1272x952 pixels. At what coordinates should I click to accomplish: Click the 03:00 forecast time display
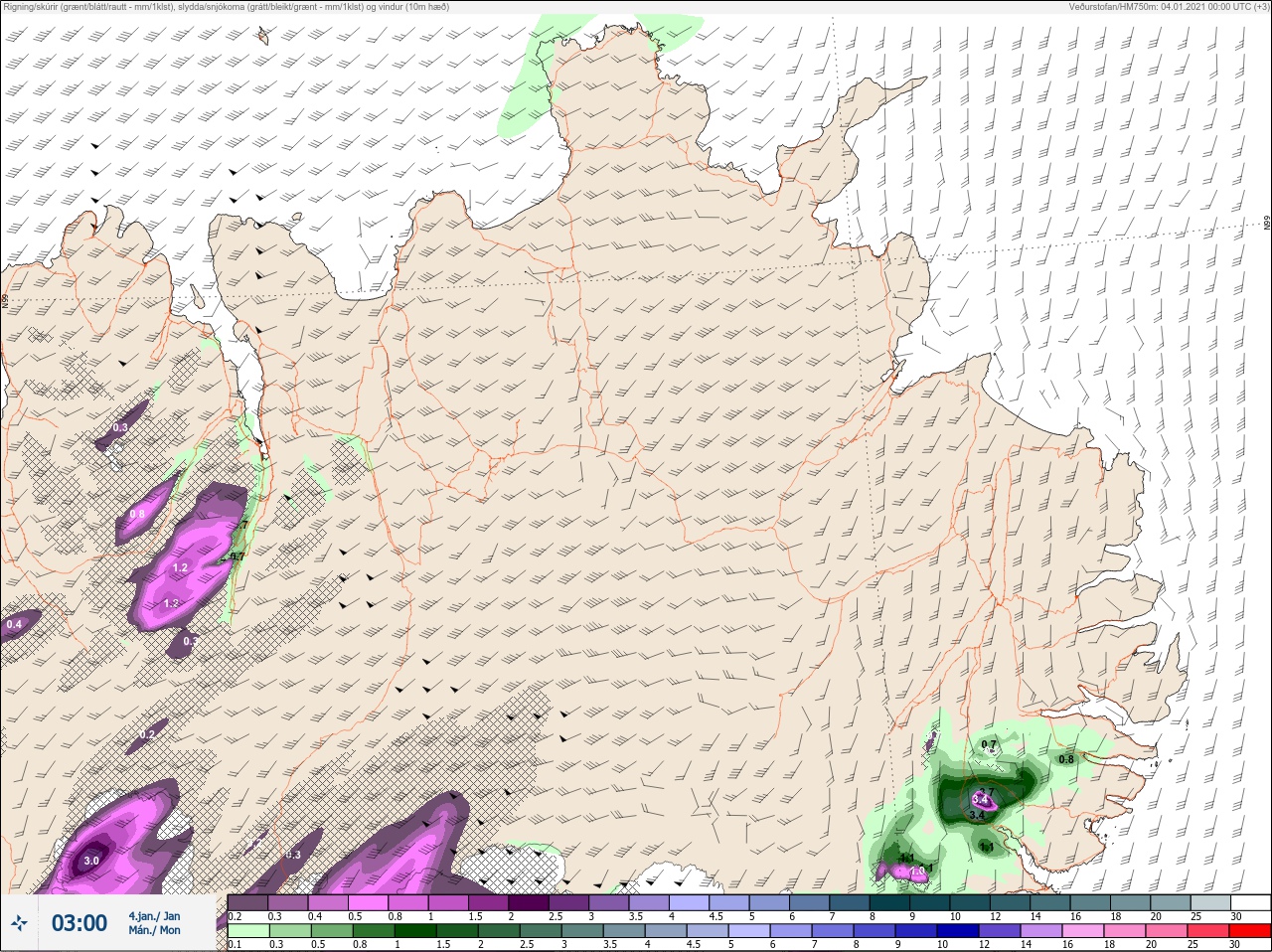point(79,923)
